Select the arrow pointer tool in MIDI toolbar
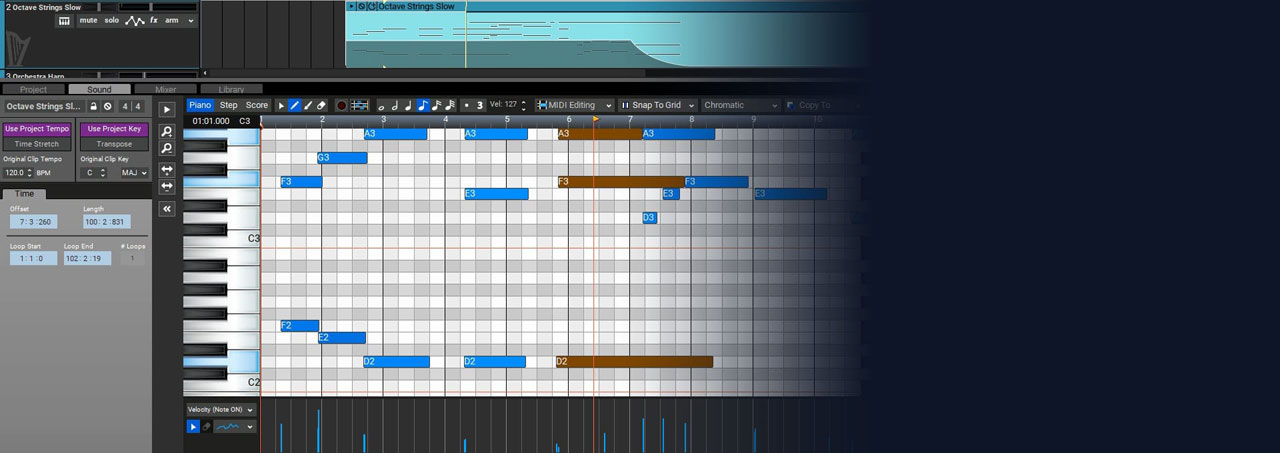Image resolution: width=1280 pixels, height=453 pixels. [281, 105]
